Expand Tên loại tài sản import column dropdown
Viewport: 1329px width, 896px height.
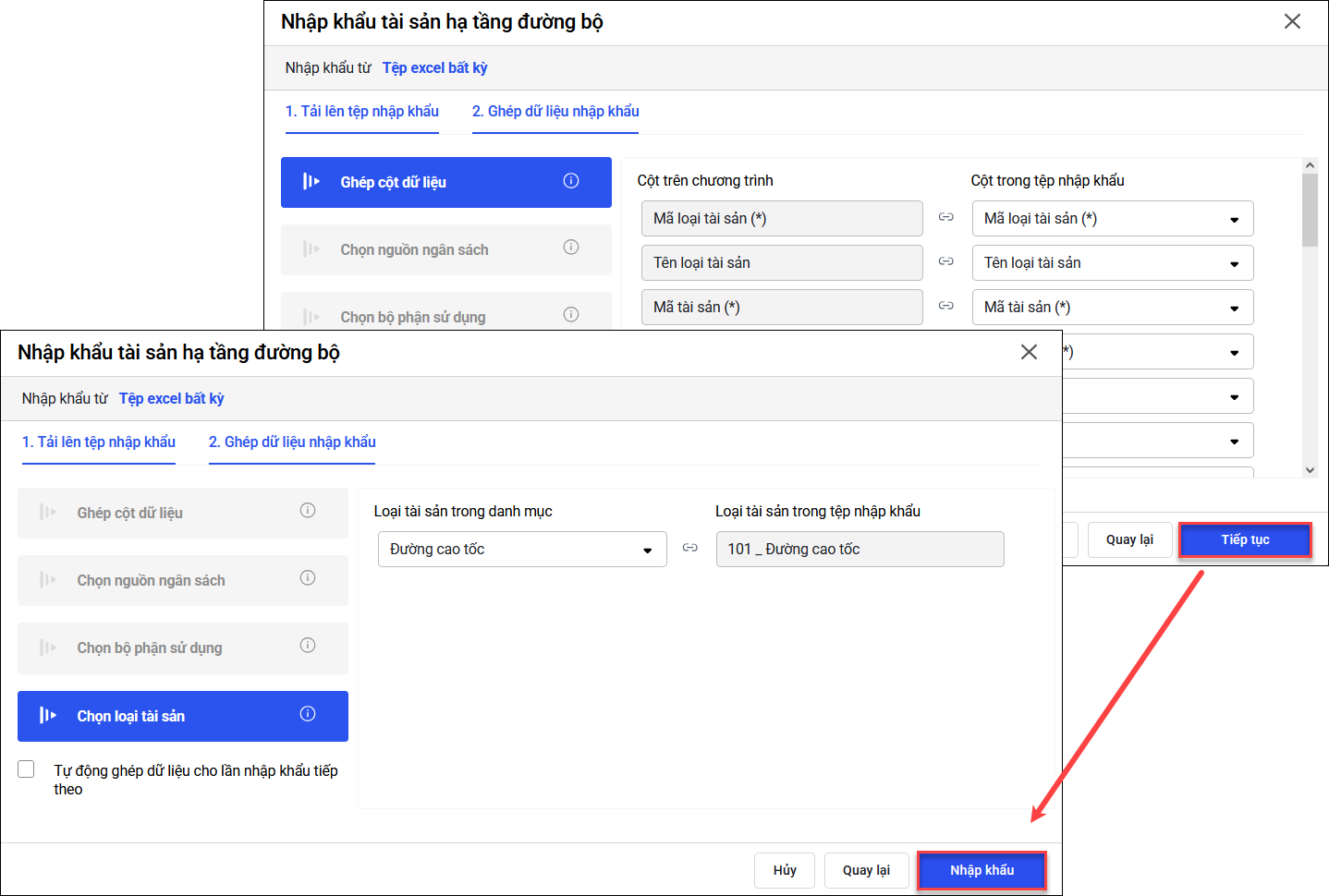(1113, 263)
